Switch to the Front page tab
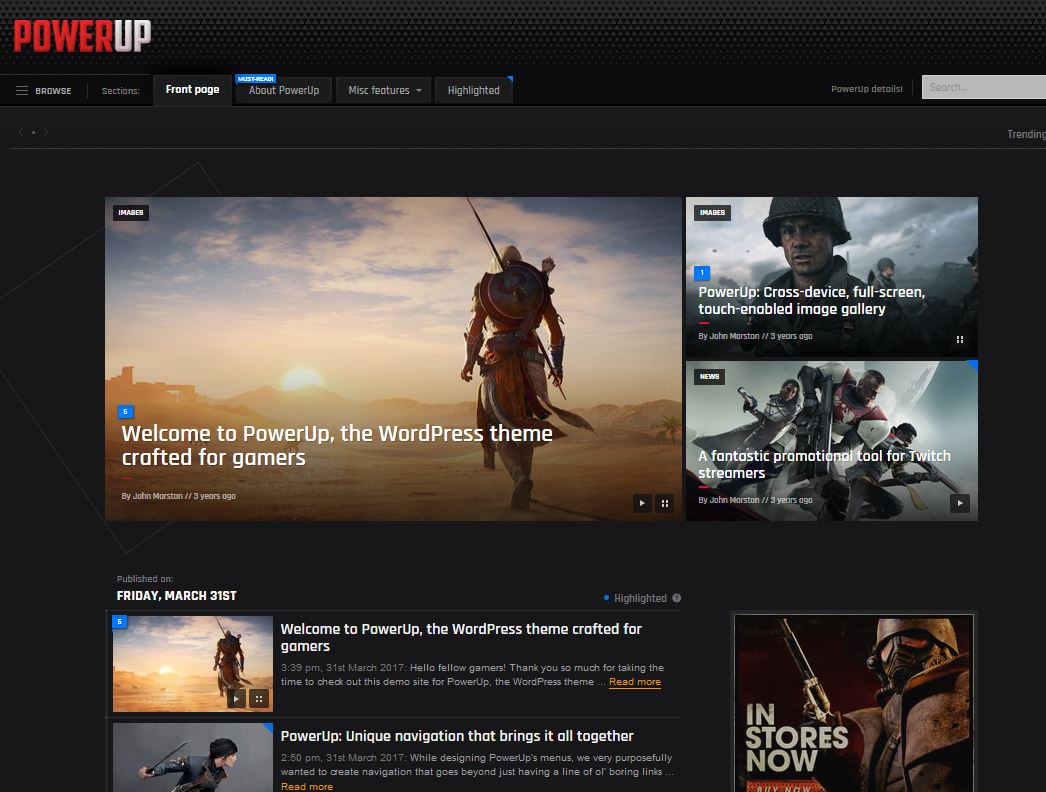Viewport: 1046px width, 792px height. (193, 90)
